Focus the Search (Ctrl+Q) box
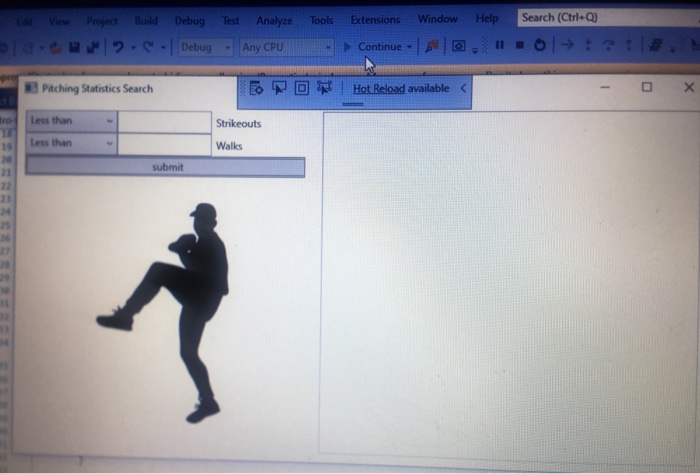The height and width of the screenshot is (474, 700). click(x=608, y=17)
